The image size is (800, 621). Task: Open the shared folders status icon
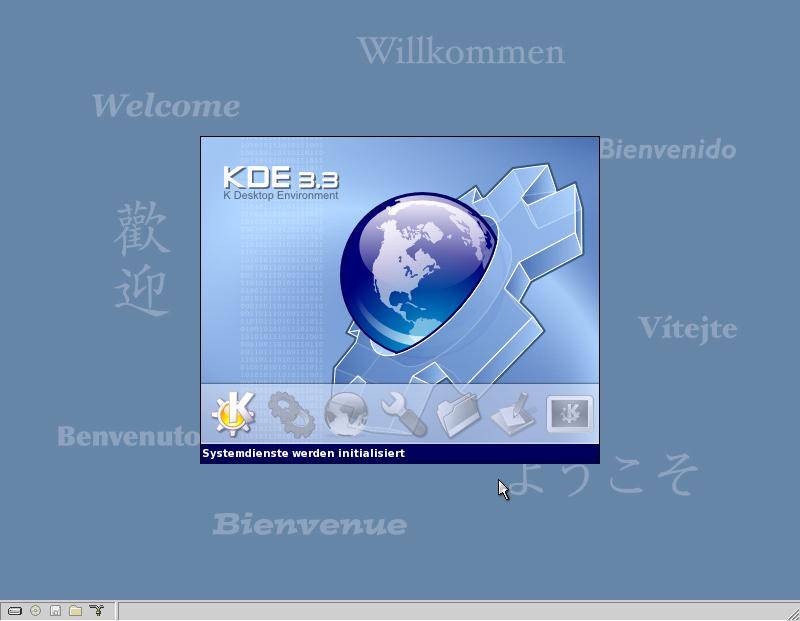pyautogui.click(x=76, y=610)
